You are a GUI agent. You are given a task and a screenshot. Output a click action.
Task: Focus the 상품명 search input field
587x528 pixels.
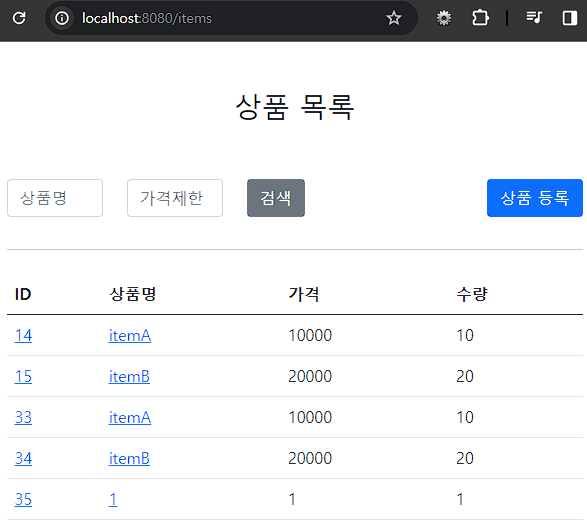(55, 198)
